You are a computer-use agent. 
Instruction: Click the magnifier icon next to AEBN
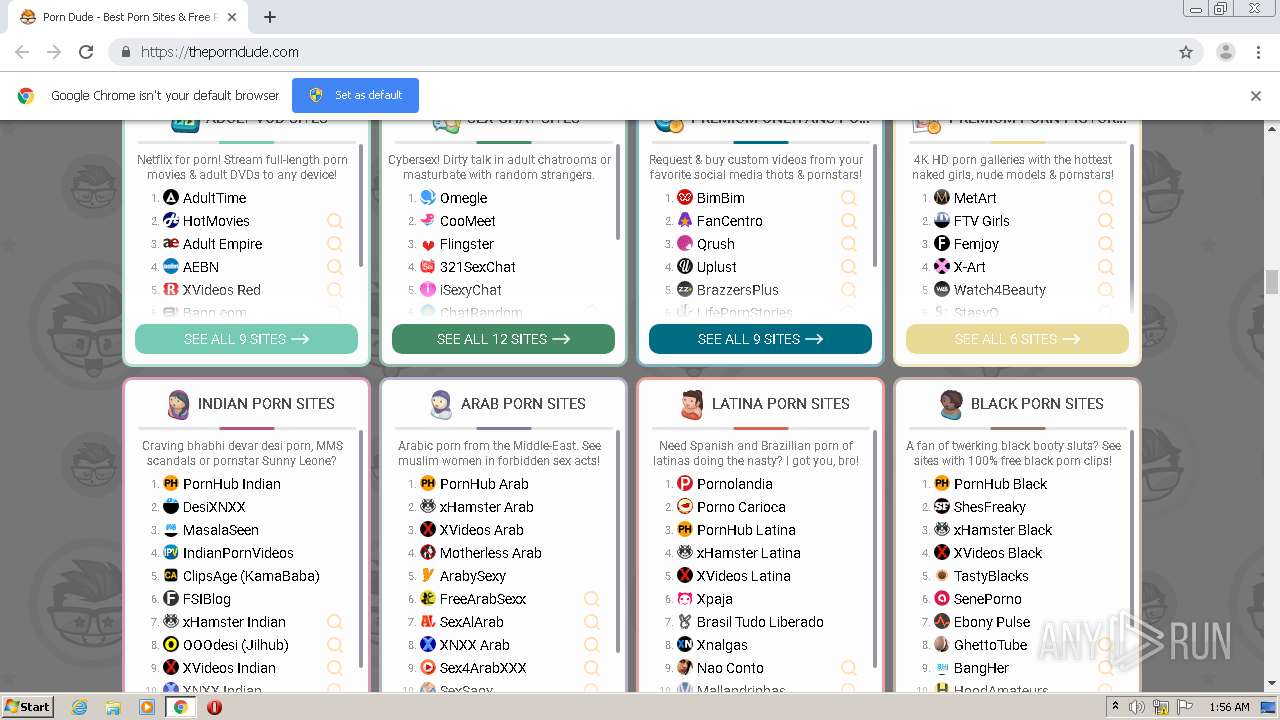tap(335, 267)
